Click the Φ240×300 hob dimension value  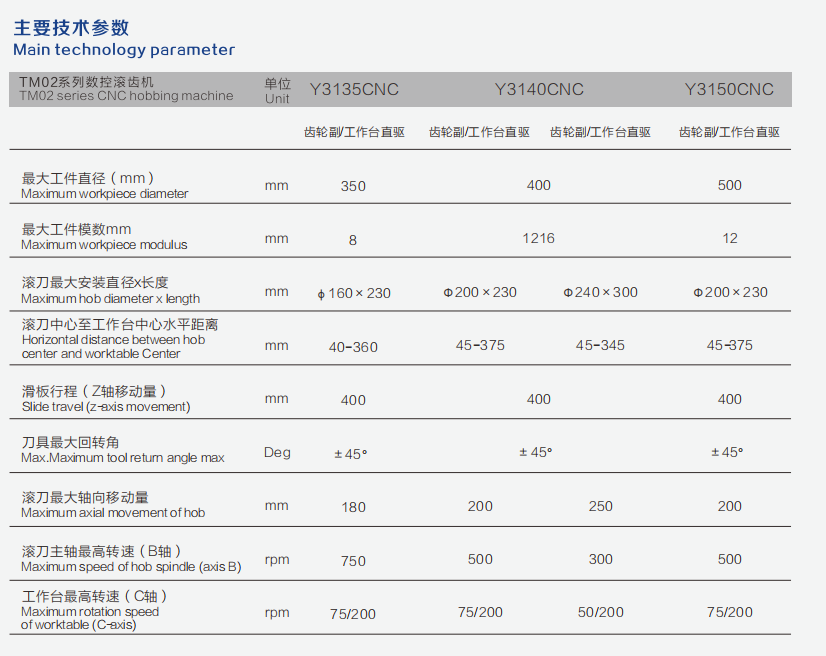pos(601,292)
